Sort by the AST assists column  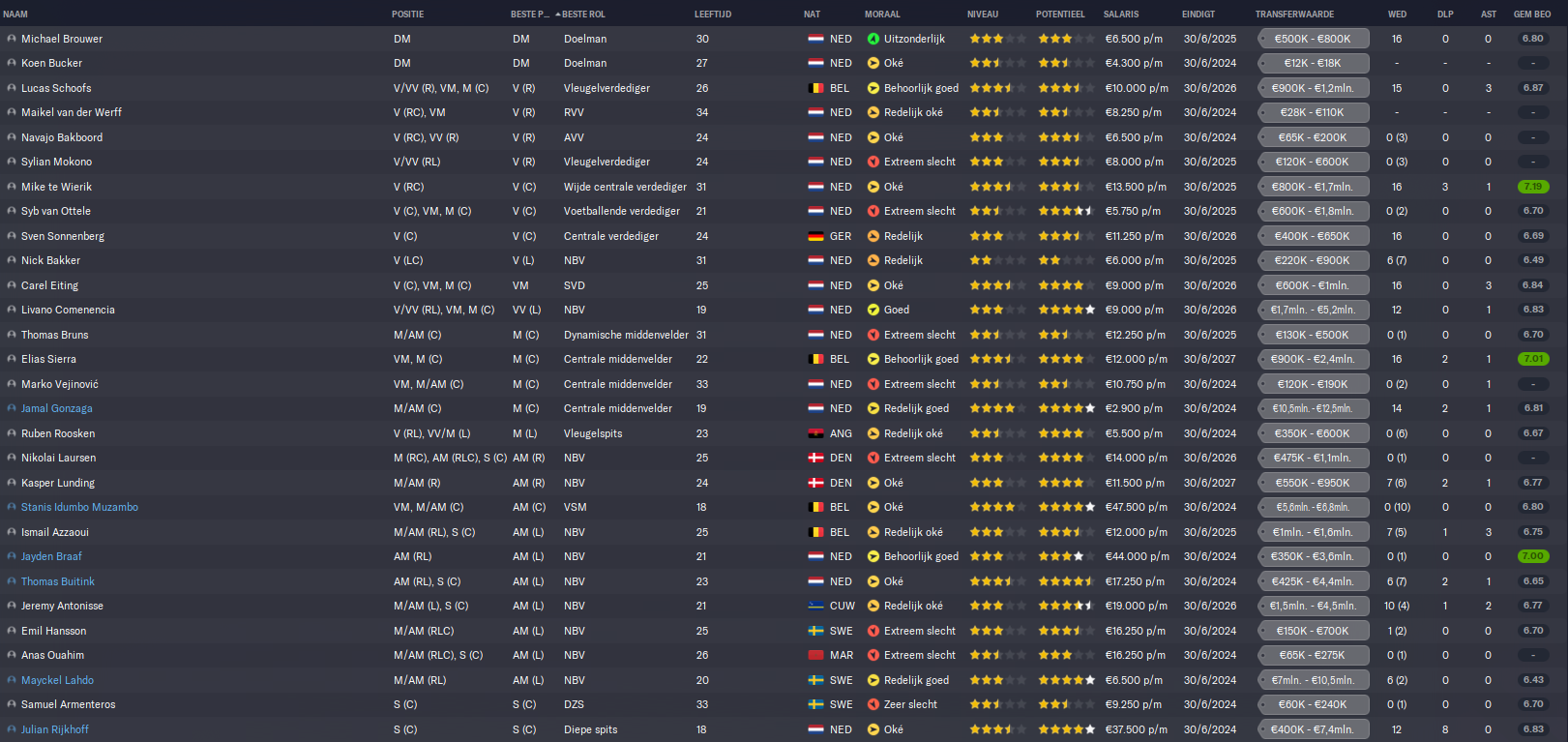[1489, 15]
